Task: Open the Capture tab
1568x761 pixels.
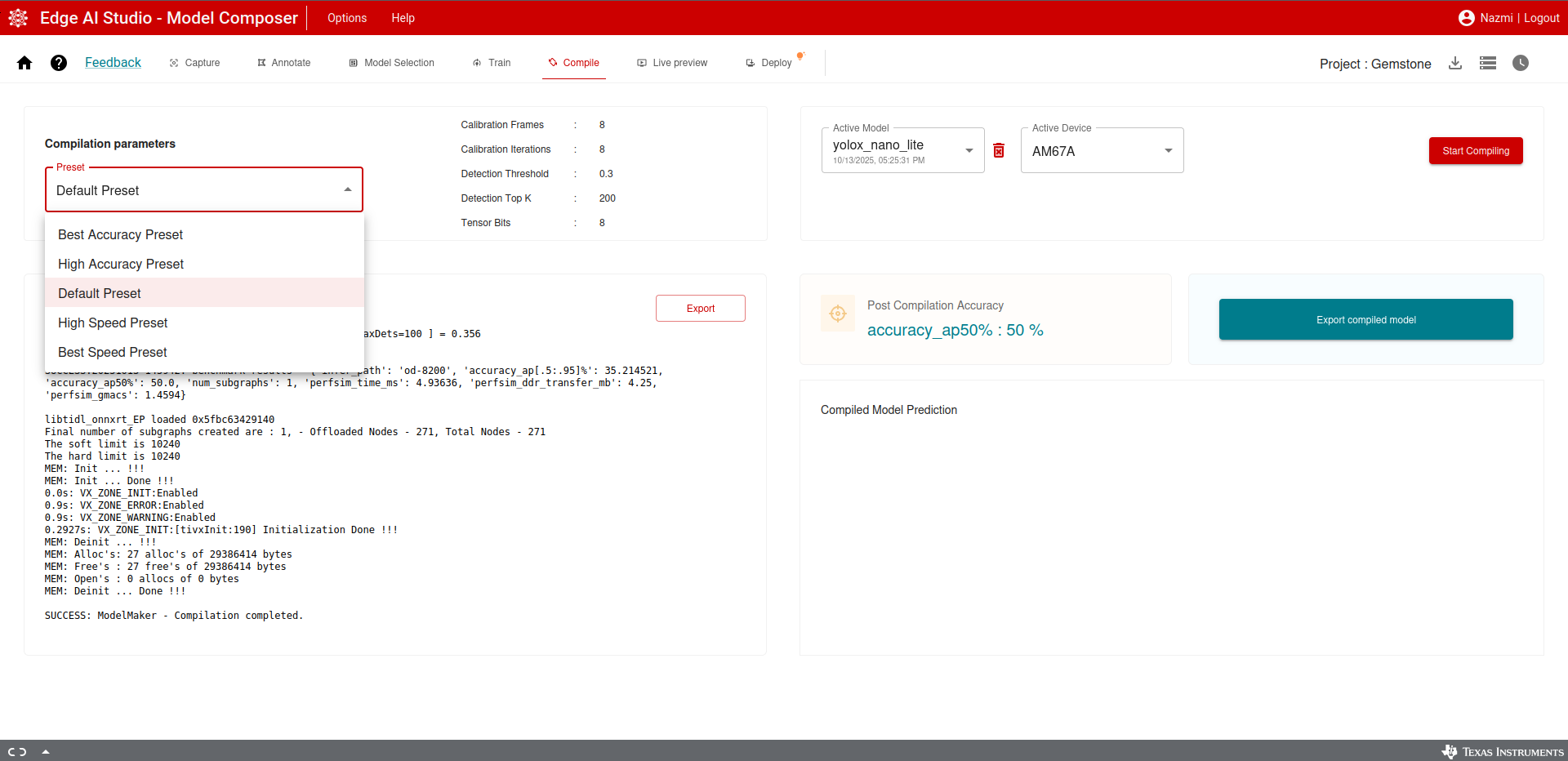Action: click(194, 63)
